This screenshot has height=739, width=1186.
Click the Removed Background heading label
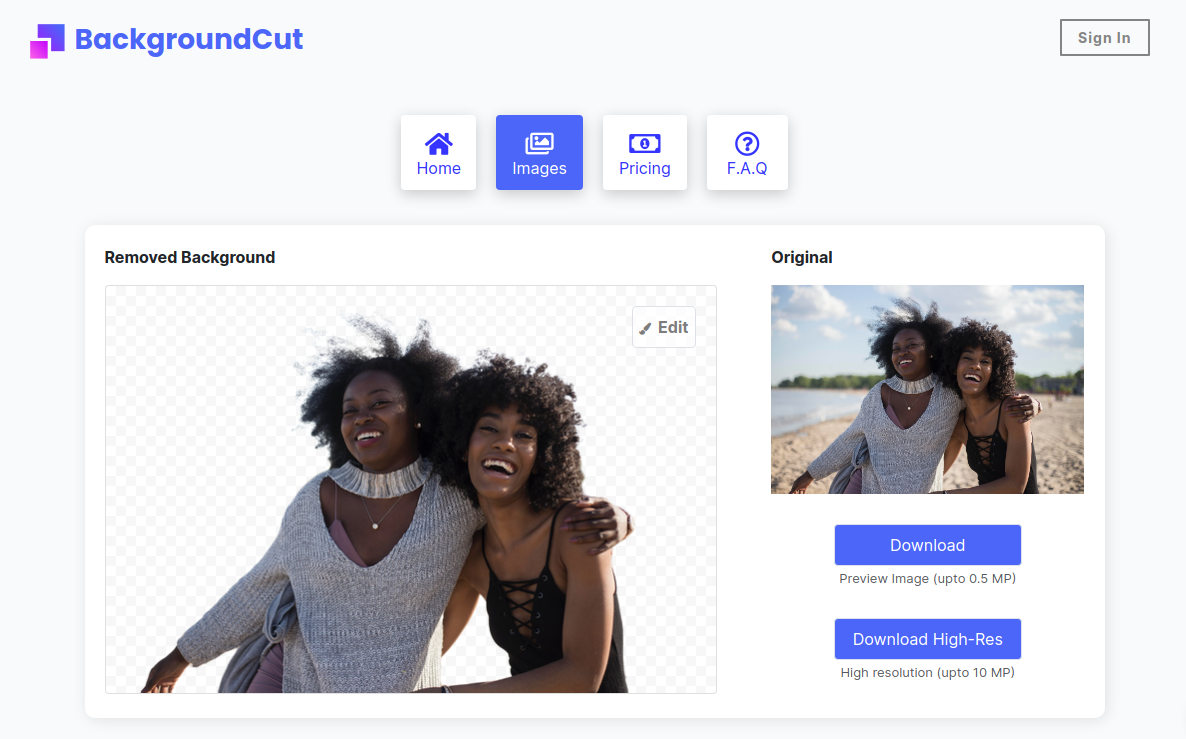[189, 257]
